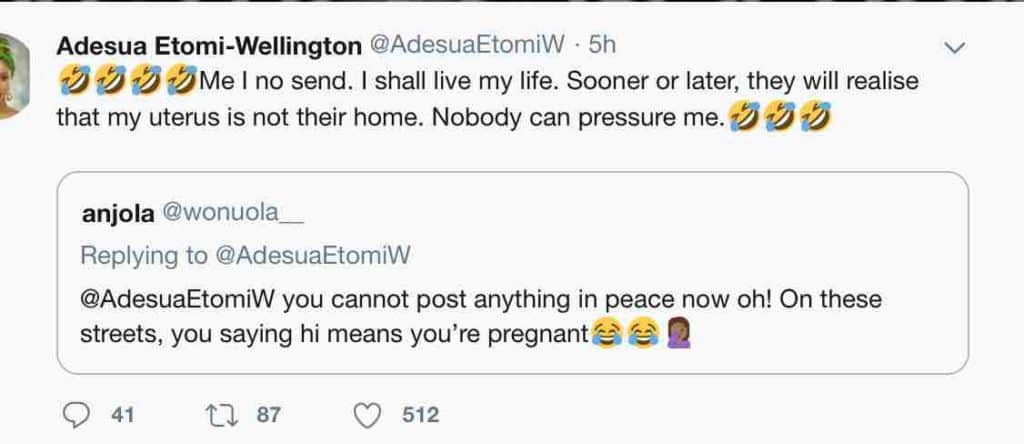Click the retweet count 87

(x=269, y=414)
